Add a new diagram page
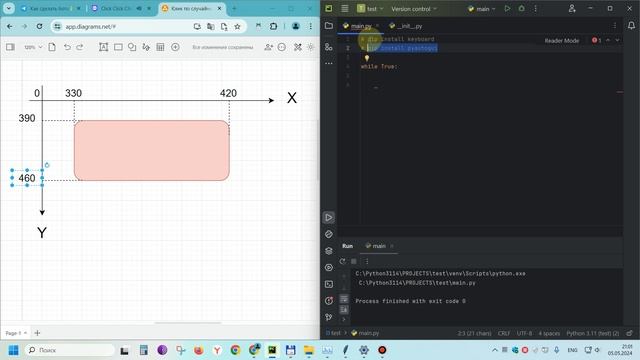This screenshot has height=360, width=640. click(x=37, y=333)
